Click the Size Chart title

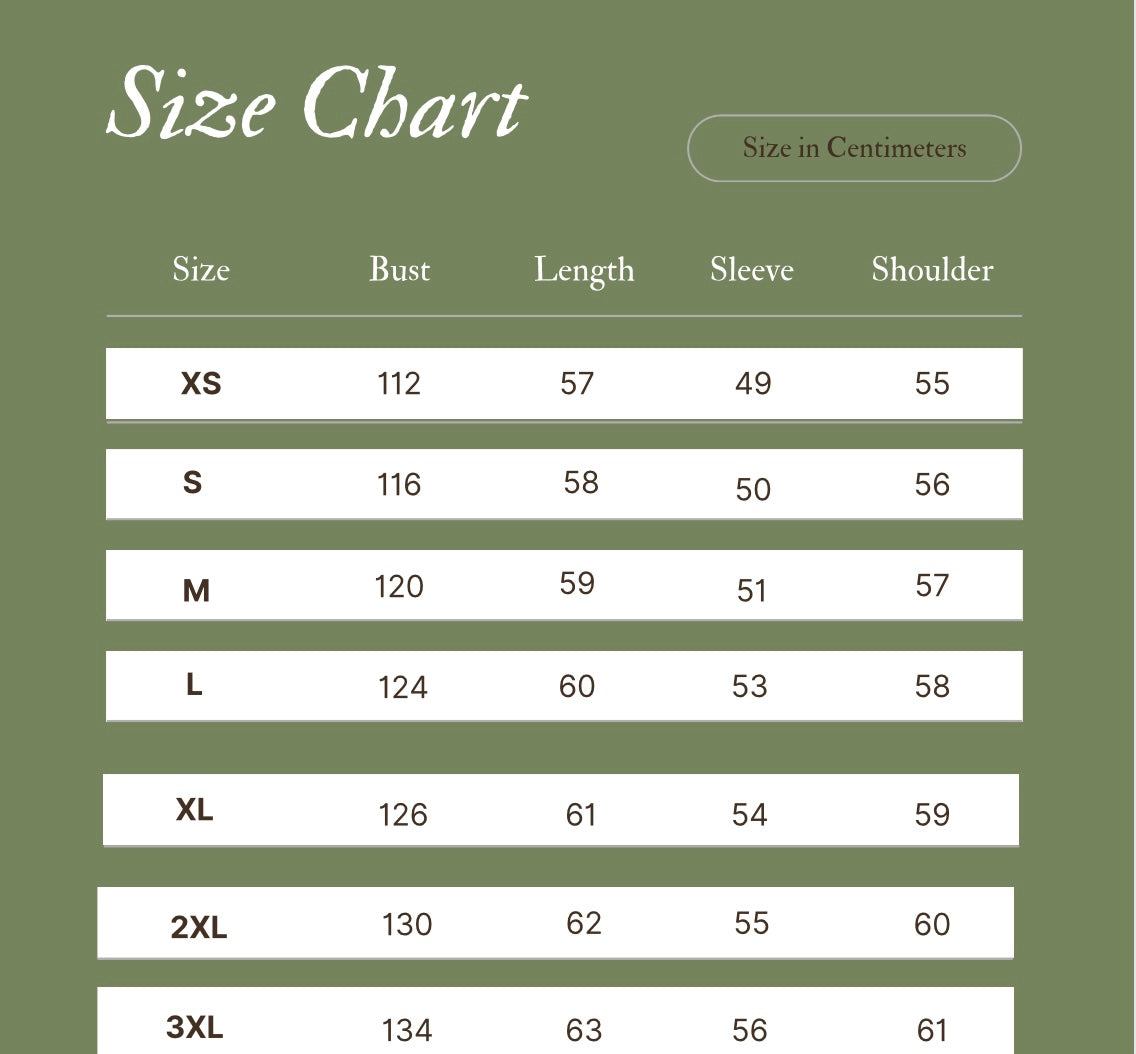(x=316, y=104)
